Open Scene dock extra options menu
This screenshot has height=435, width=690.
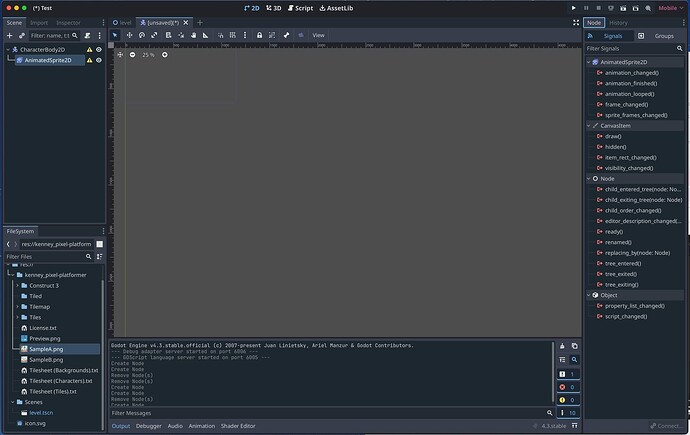(99, 36)
